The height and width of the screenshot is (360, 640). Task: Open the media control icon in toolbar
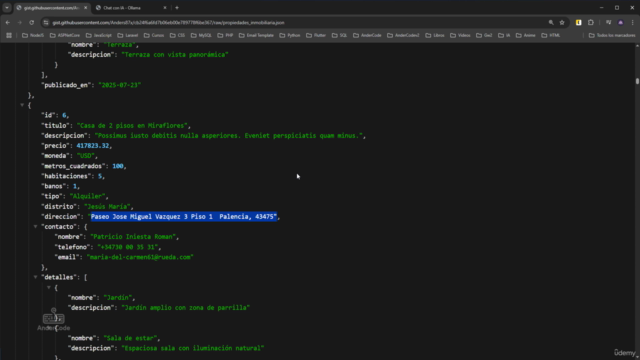click(x=609, y=22)
